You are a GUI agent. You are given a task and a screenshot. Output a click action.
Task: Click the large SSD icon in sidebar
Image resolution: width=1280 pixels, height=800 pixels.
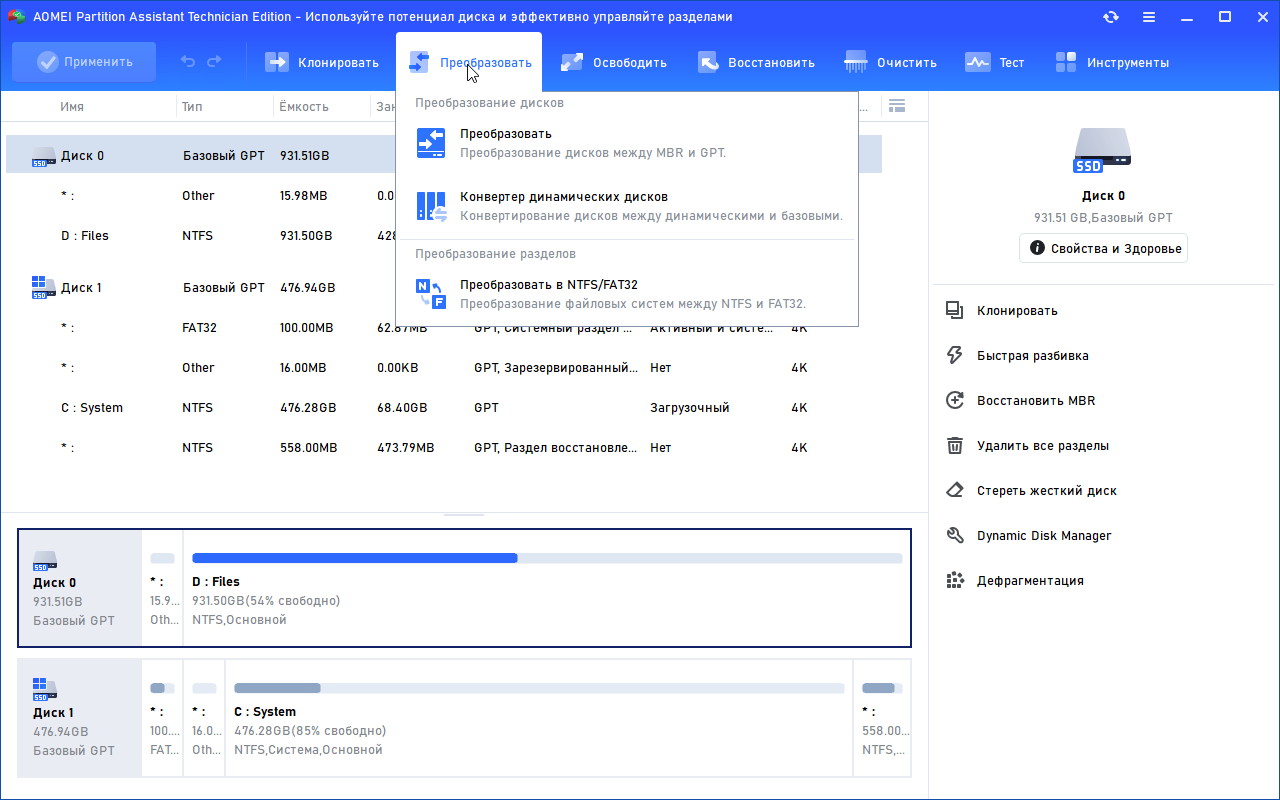click(x=1103, y=151)
